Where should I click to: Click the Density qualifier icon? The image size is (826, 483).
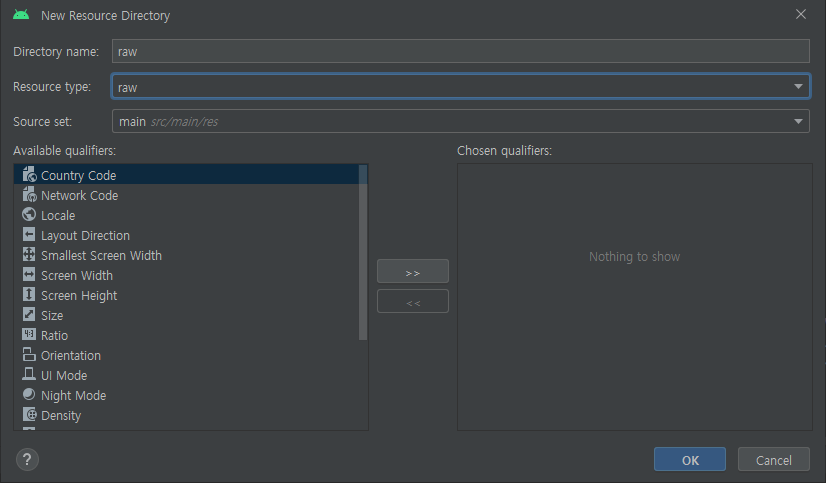[x=29, y=415]
